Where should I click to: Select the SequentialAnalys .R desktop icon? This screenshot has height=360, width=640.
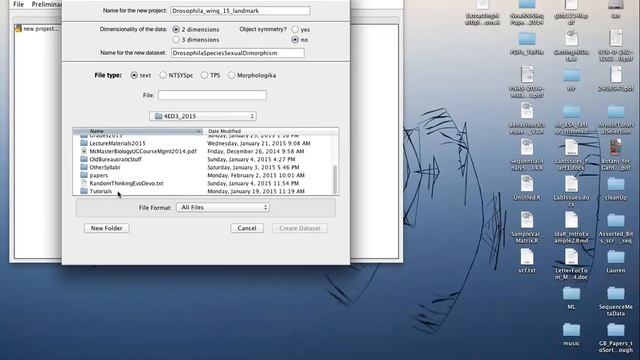click(527, 147)
